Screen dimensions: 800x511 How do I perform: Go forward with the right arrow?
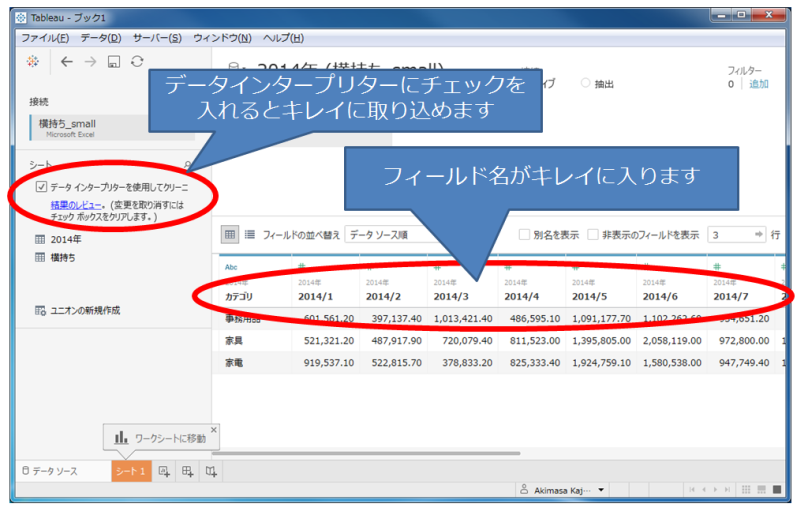click(x=90, y=62)
